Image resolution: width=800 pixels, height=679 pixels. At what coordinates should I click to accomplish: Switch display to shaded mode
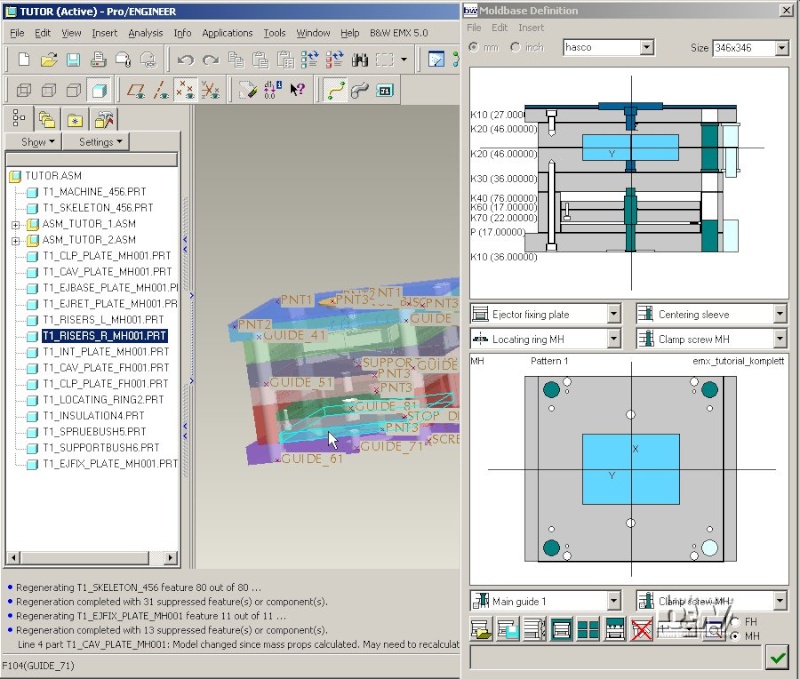pyautogui.click(x=99, y=91)
